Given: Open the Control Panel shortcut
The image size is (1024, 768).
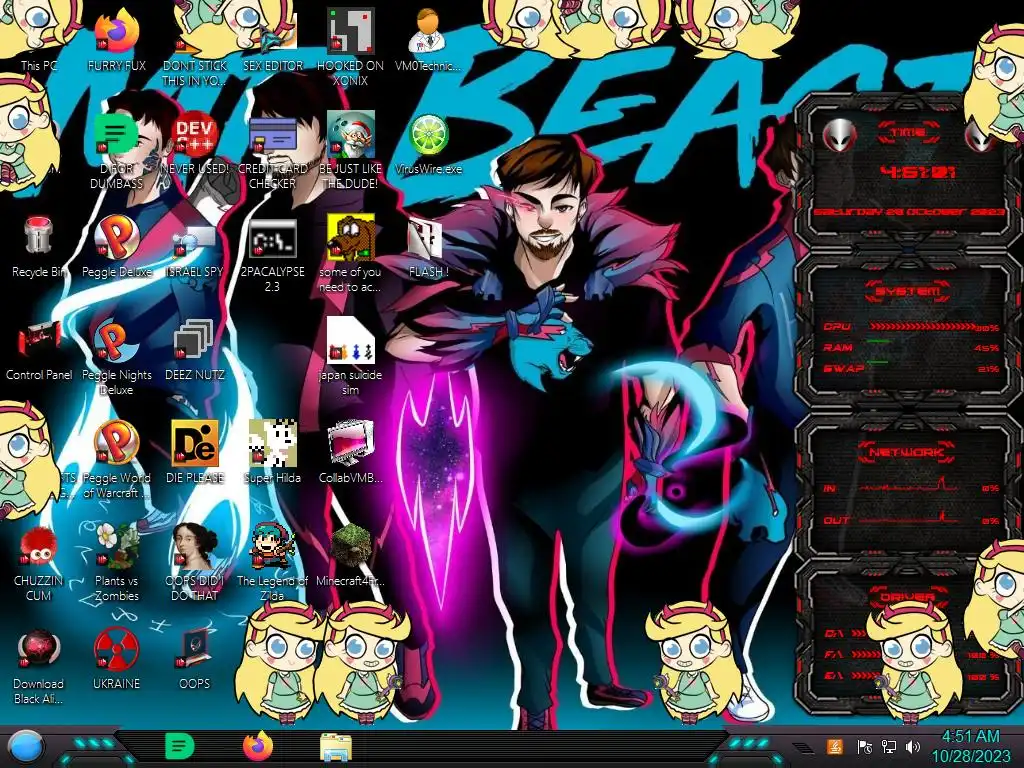Looking at the screenshot, I should click(39, 349).
